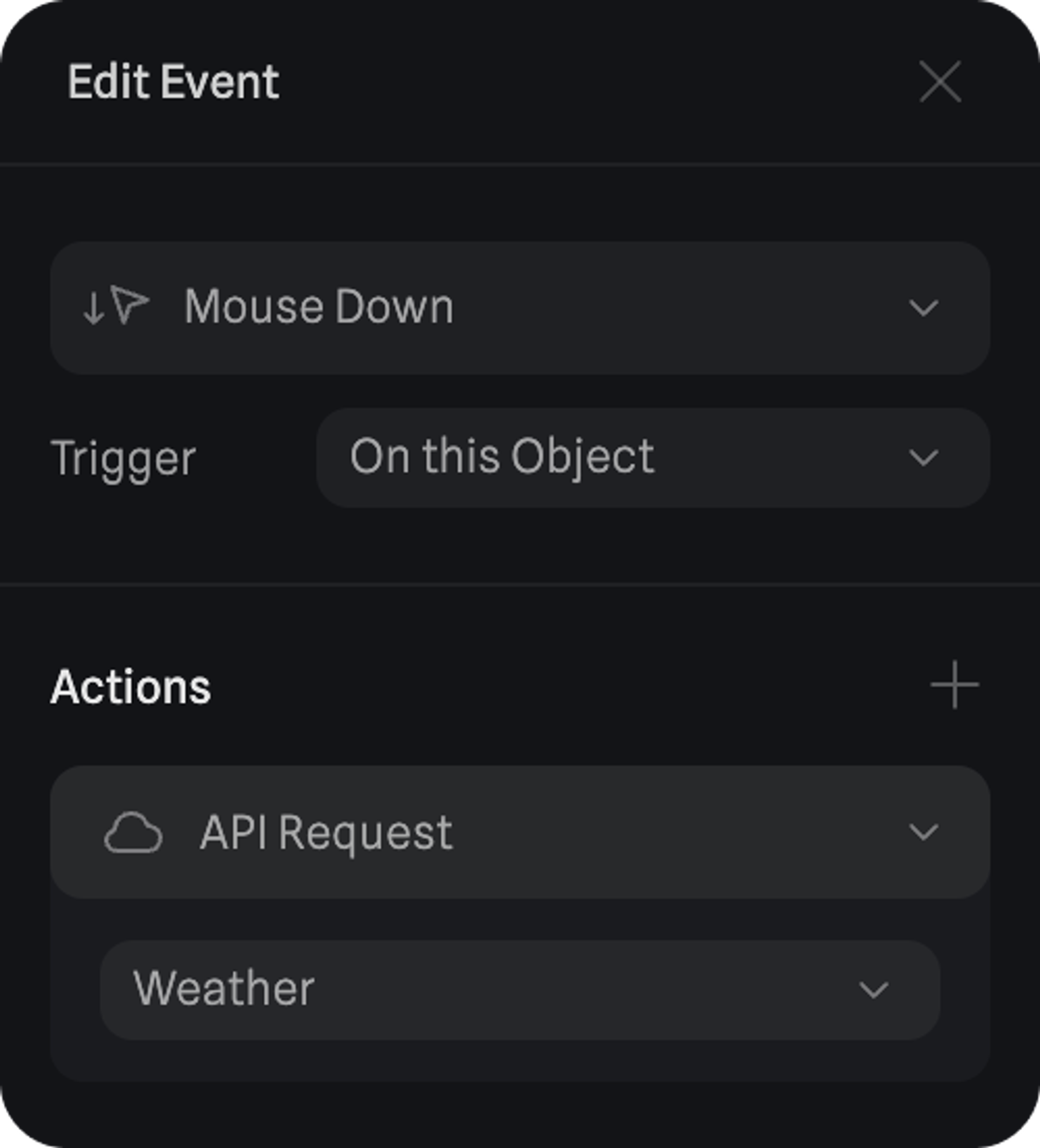
Task: Add a new action with the plus icon
Action: pos(955,685)
